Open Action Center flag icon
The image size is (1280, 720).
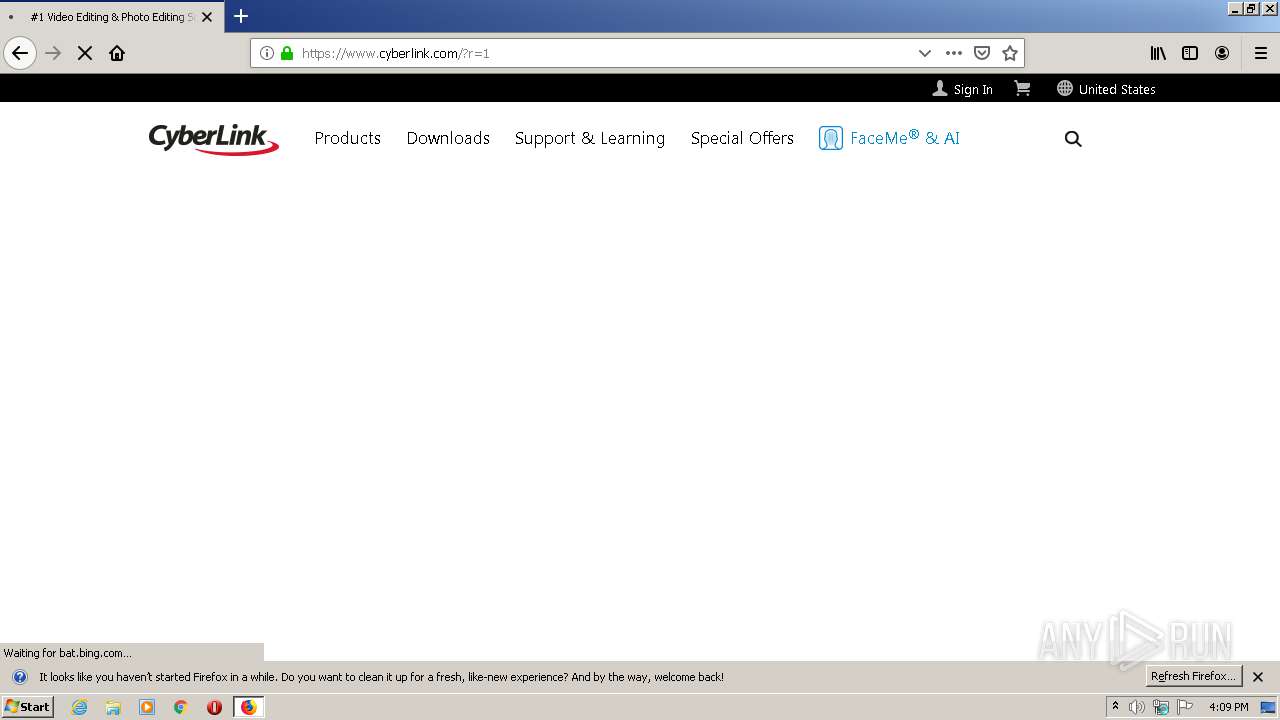[x=1185, y=707]
